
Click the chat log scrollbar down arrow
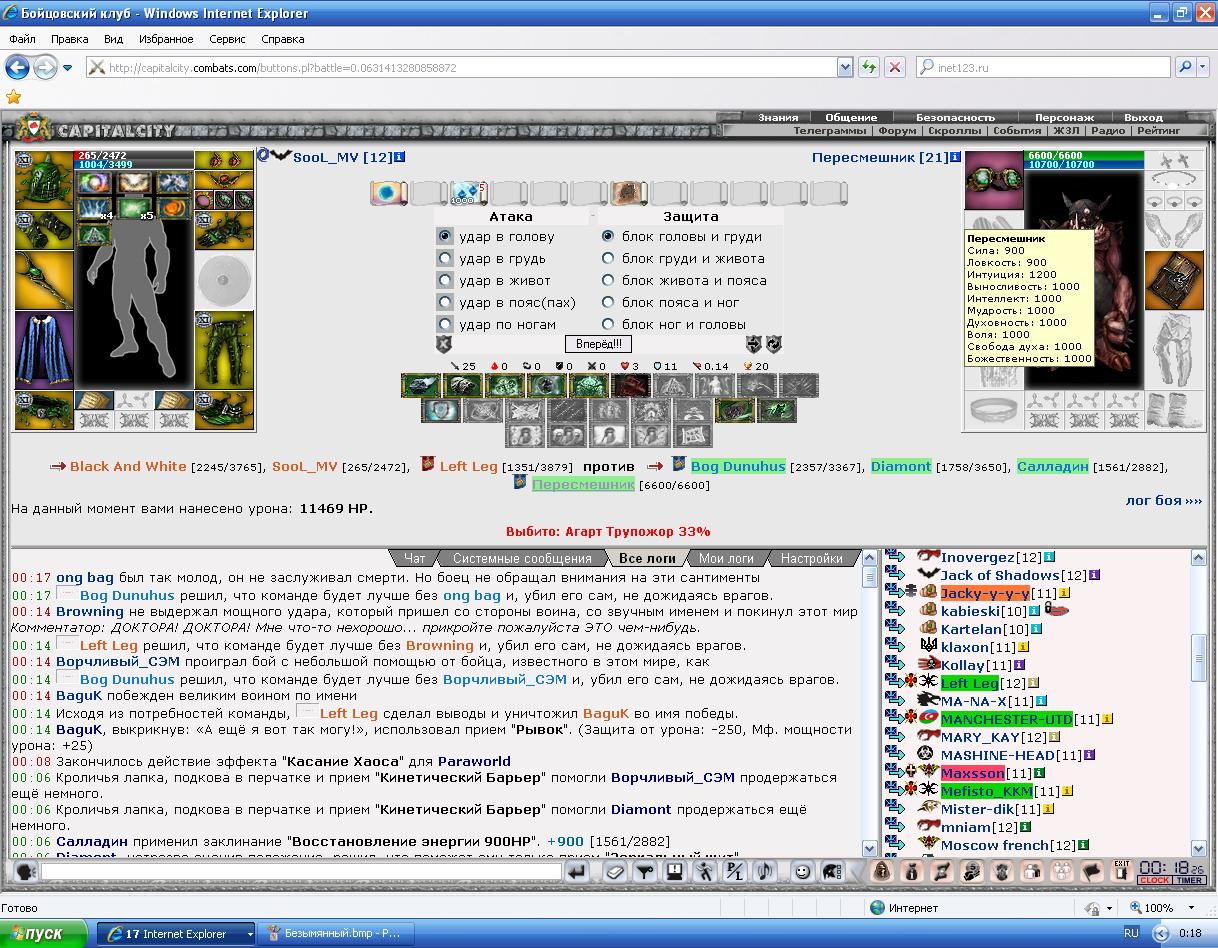tap(869, 848)
